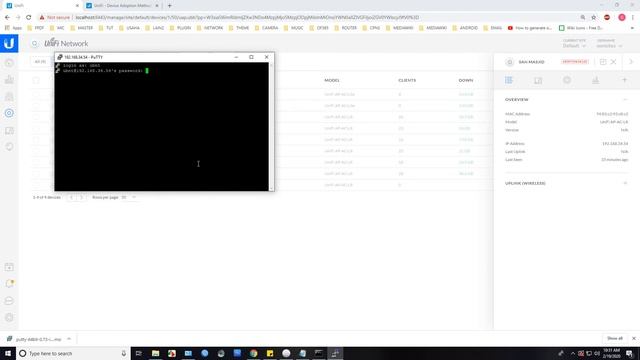Select the Devices icon in sidebar
Screen dimensions: 640x360
pos(9,113)
